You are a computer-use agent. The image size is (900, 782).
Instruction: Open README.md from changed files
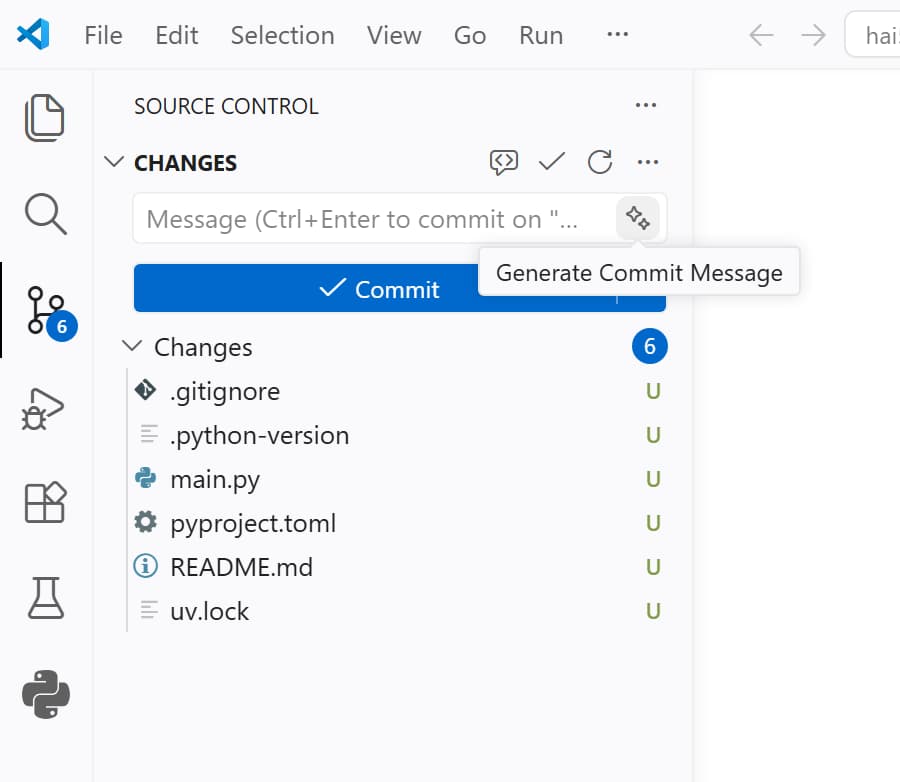tap(241, 567)
